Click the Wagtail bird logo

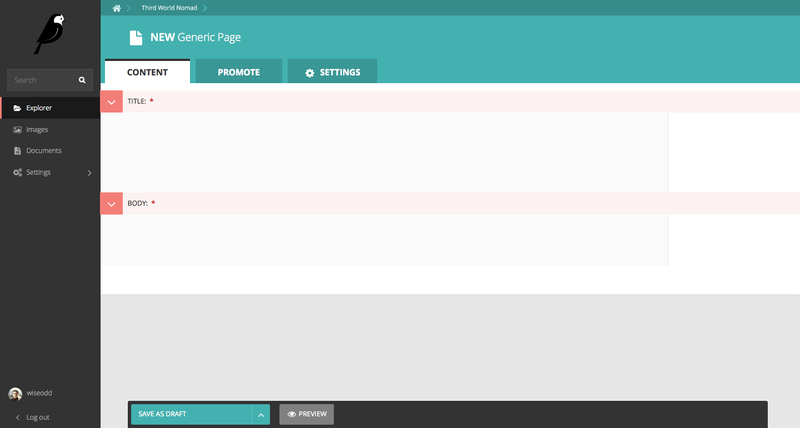click(x=48, y=33)
